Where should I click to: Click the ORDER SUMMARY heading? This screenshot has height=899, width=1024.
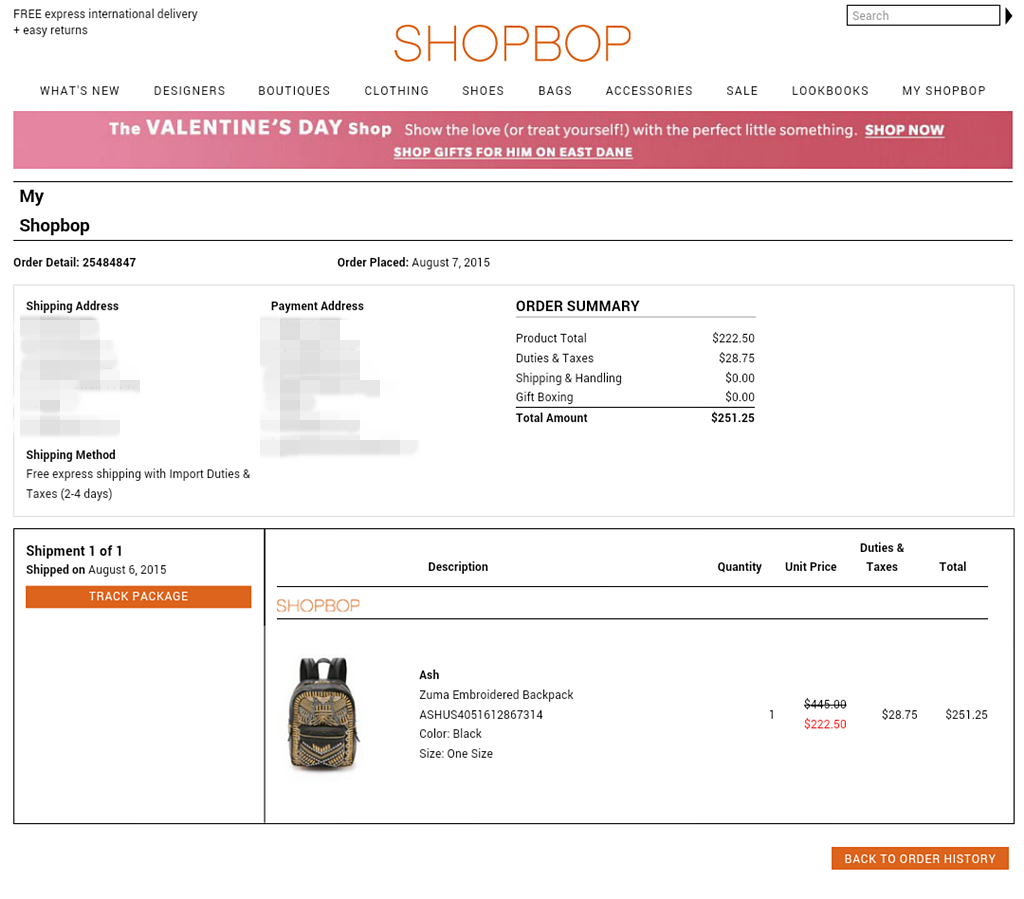coord(577,306)
